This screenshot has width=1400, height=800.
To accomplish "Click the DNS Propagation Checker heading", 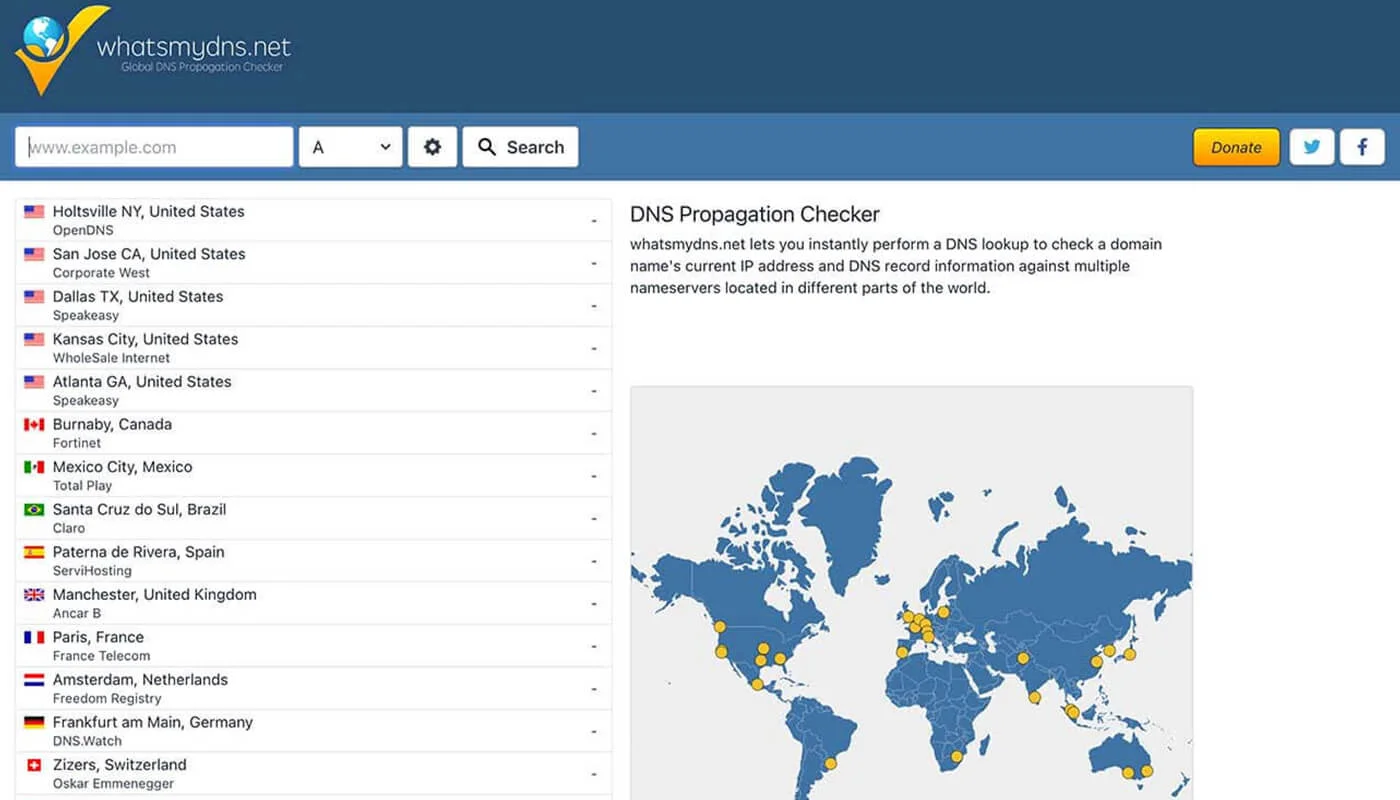I will [x=754, y=214].
